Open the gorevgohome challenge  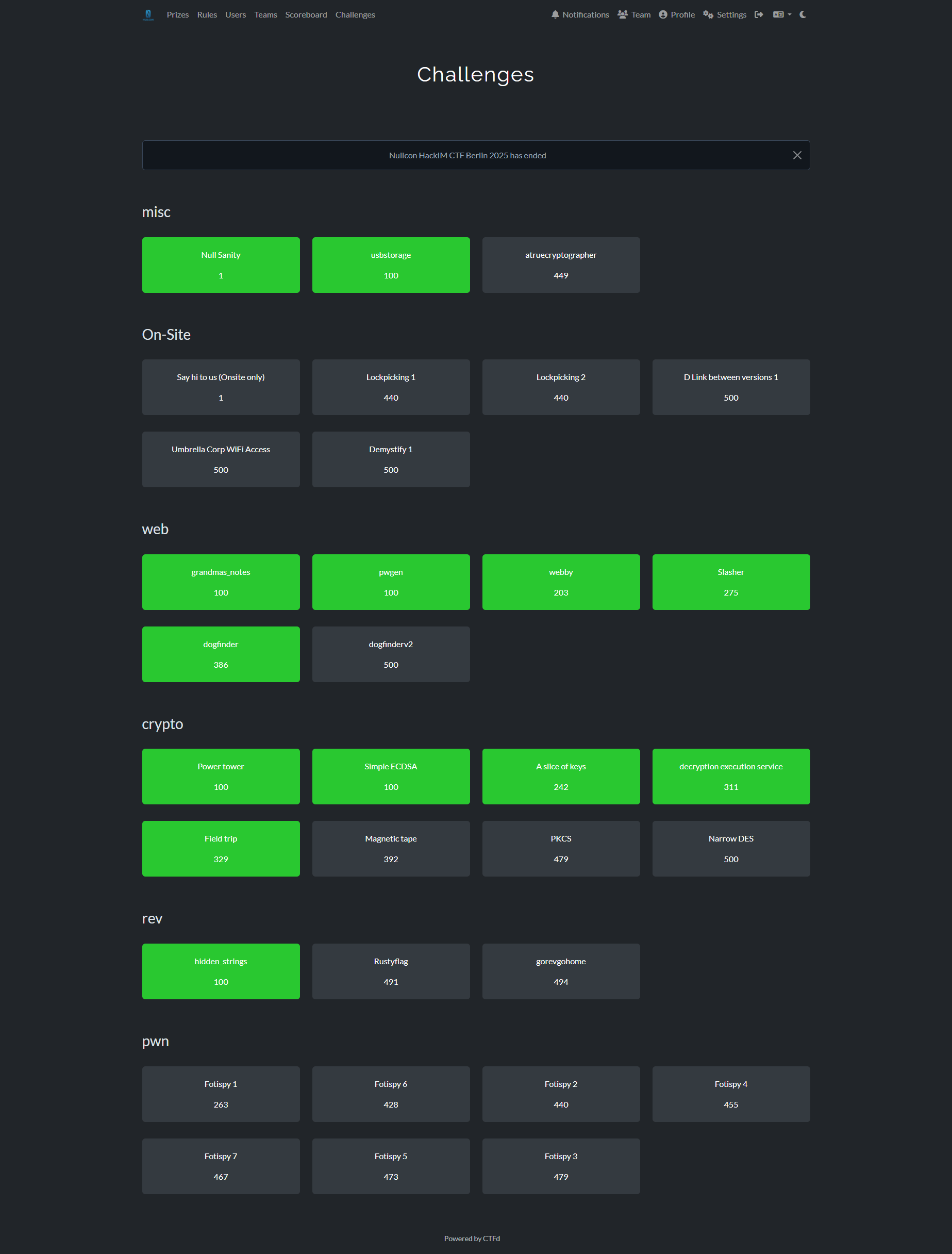pos(561,971)
